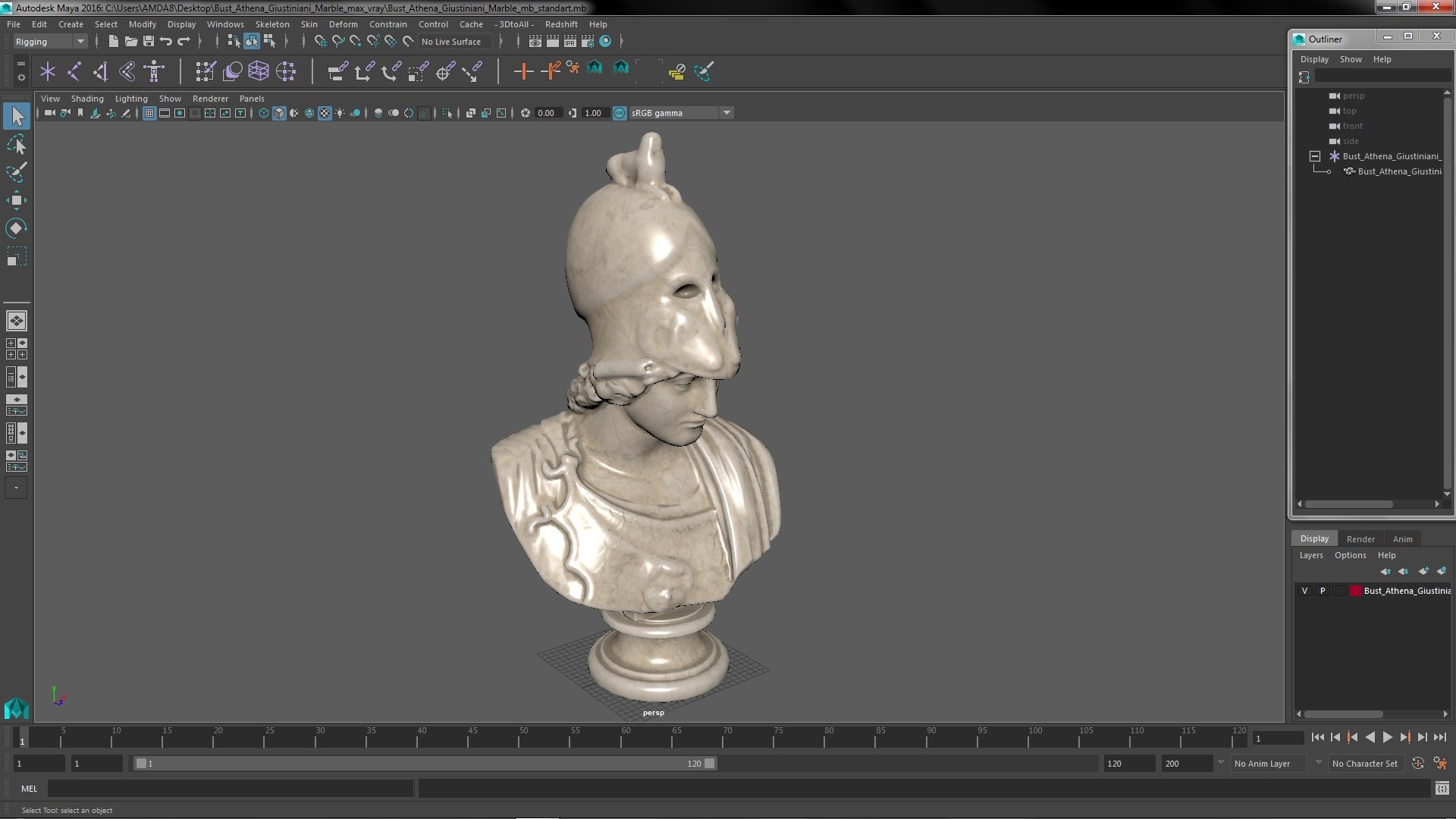Toggle the viewport grid display
This screenshot has width=1456, height=819.
coord(149,113)
